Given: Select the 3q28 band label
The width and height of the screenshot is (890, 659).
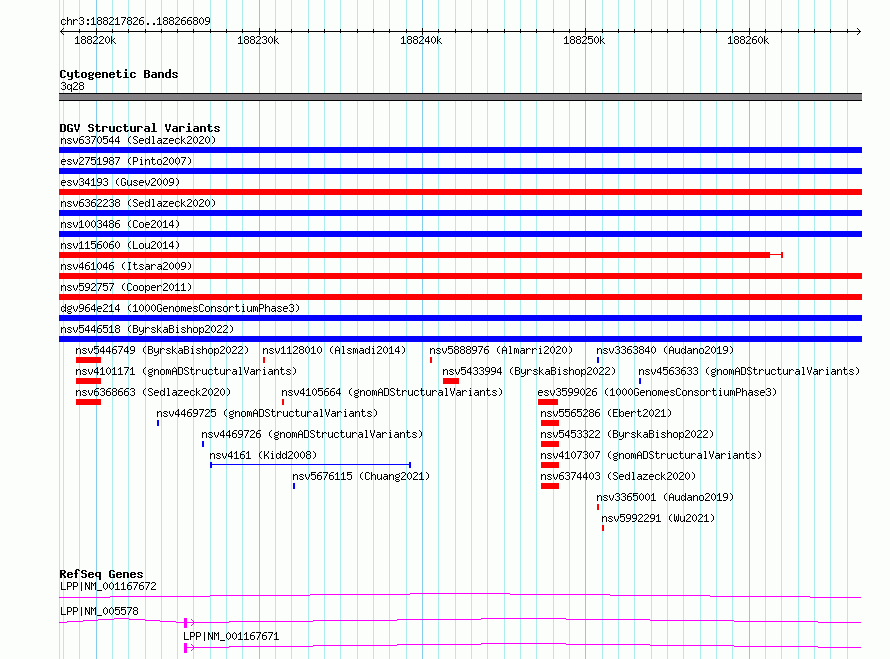Looking at the screenshot, I should (72, 86).
